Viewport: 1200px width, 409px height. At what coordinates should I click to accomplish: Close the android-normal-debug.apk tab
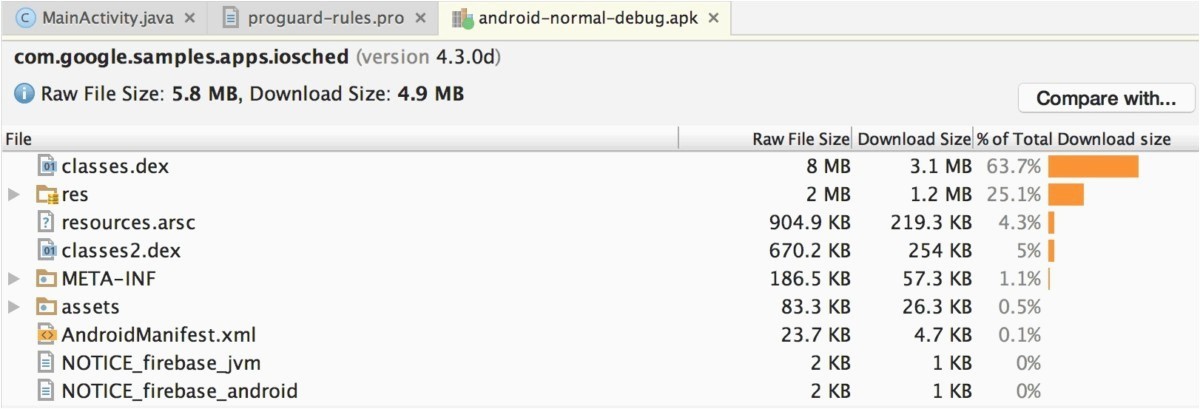coord(714,18)
